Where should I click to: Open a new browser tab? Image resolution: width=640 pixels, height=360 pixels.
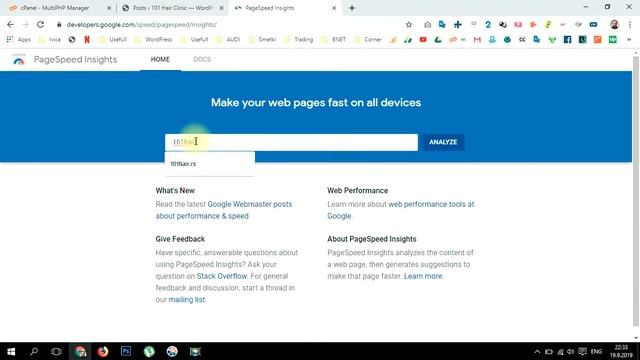tap(352, 8)
